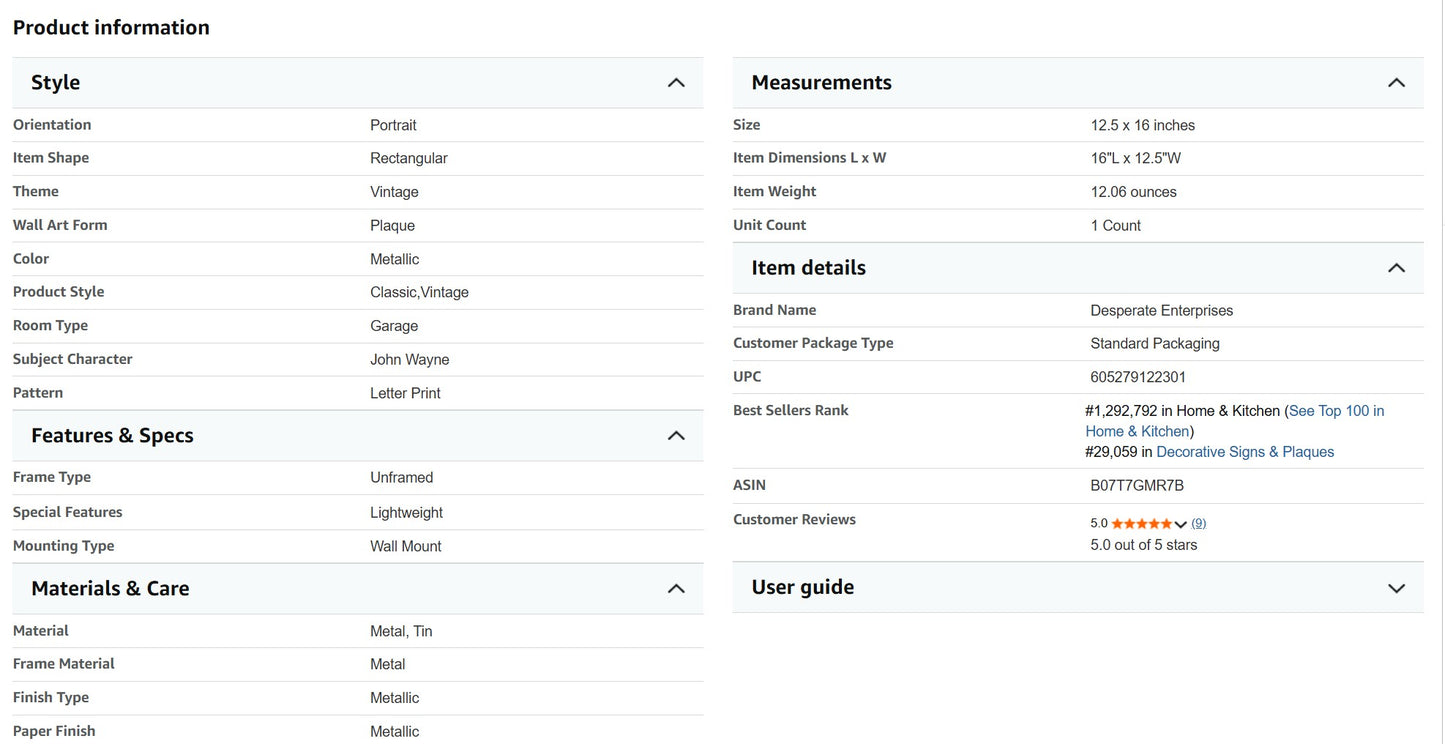Click the Materials & Care header title
The height and width of the screenshot is (744, 1445).
point(110,588)
